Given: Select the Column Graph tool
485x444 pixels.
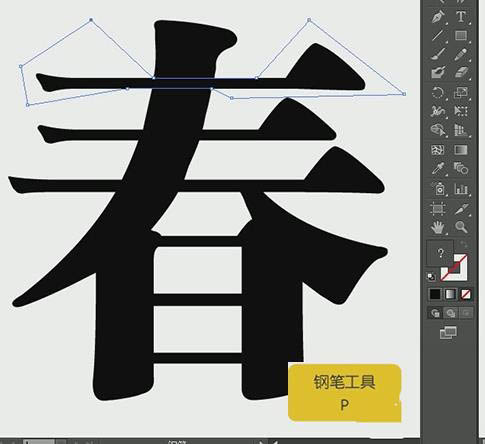Looking at the screenshot, I should tap(461, 189).
